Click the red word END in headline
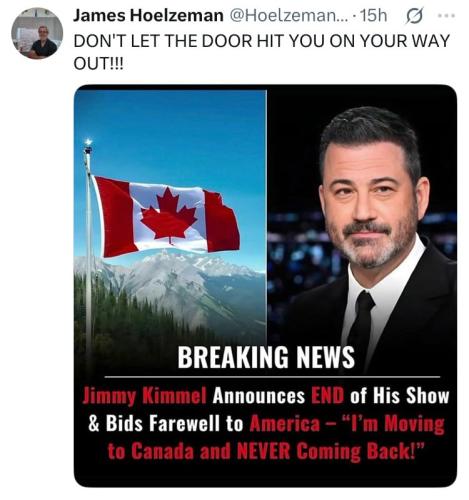Viewport: 469px width, 500px height. pos(327,396)
